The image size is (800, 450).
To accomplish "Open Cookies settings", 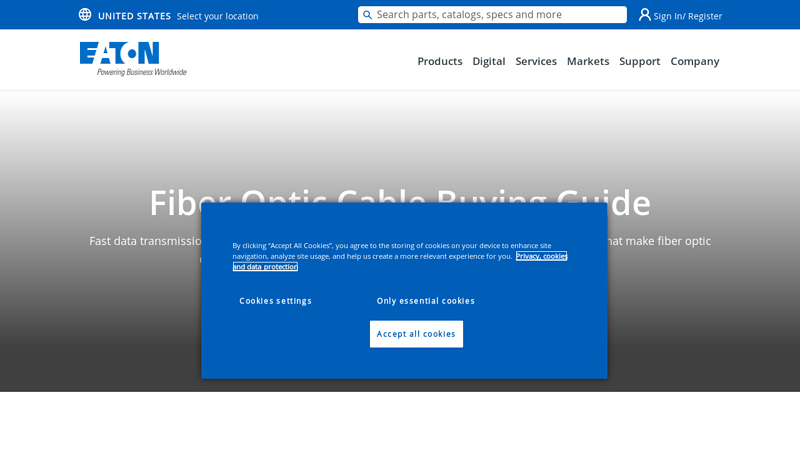I will point(275,301).
